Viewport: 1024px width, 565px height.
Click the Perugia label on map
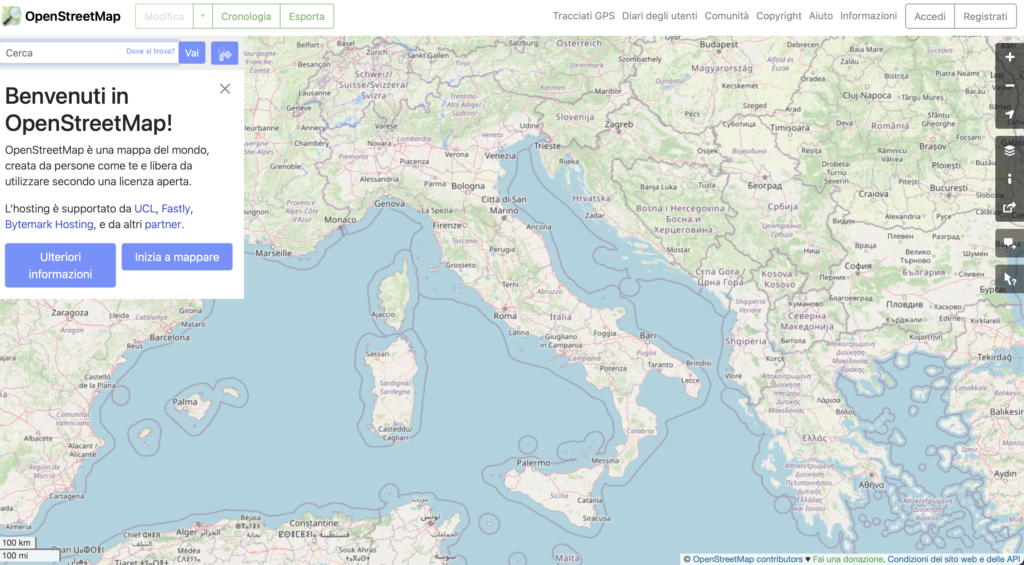click(502, 250)
